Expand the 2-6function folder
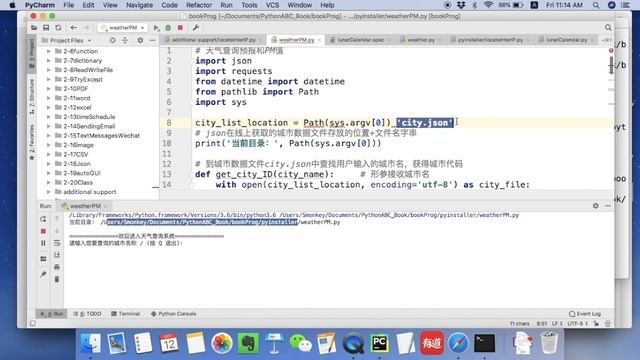The image size is (640, 360). (x=49, y=51)
